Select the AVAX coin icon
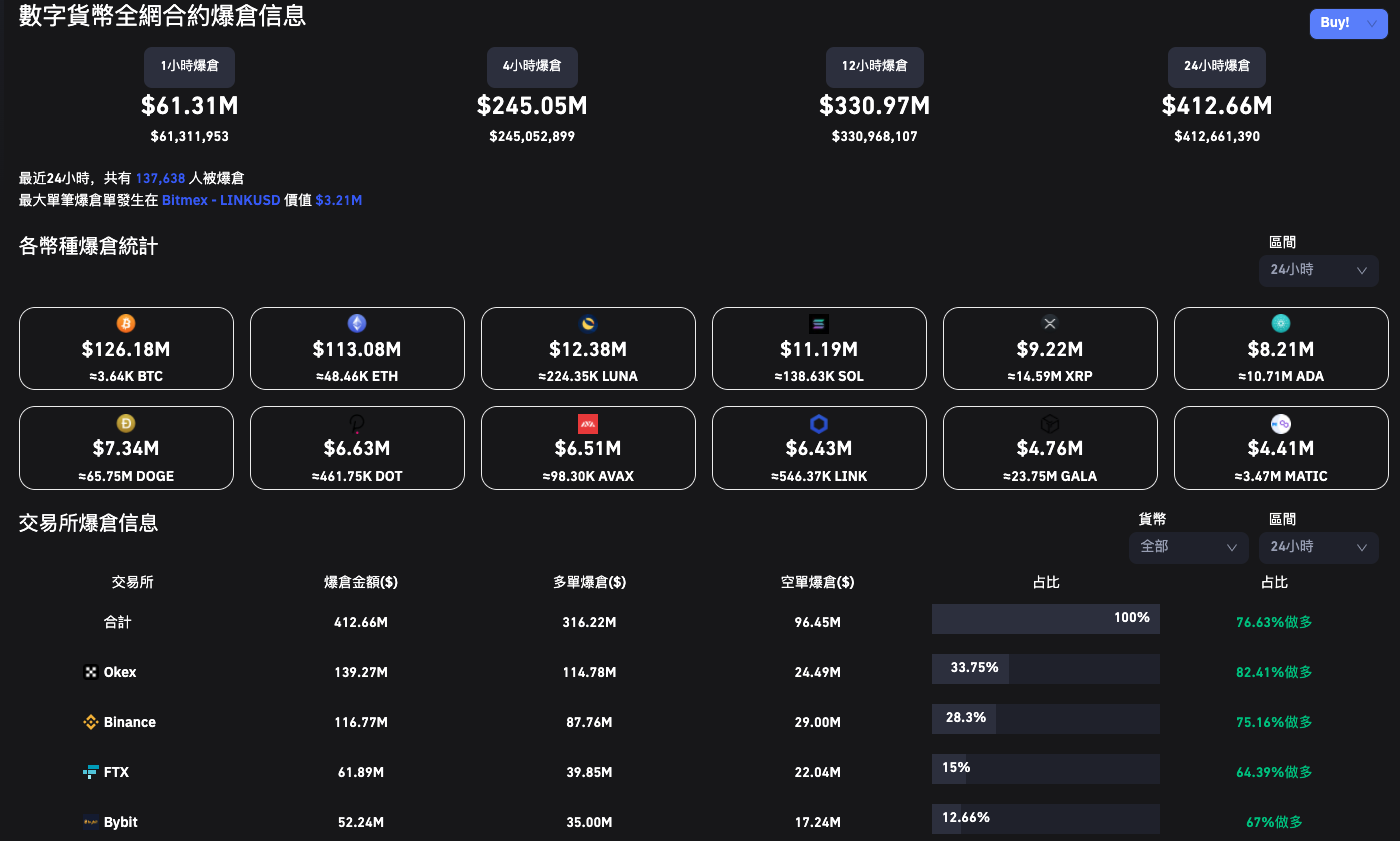The height and width of the screenshot is (841, 1400). click(x=588, y=423)
